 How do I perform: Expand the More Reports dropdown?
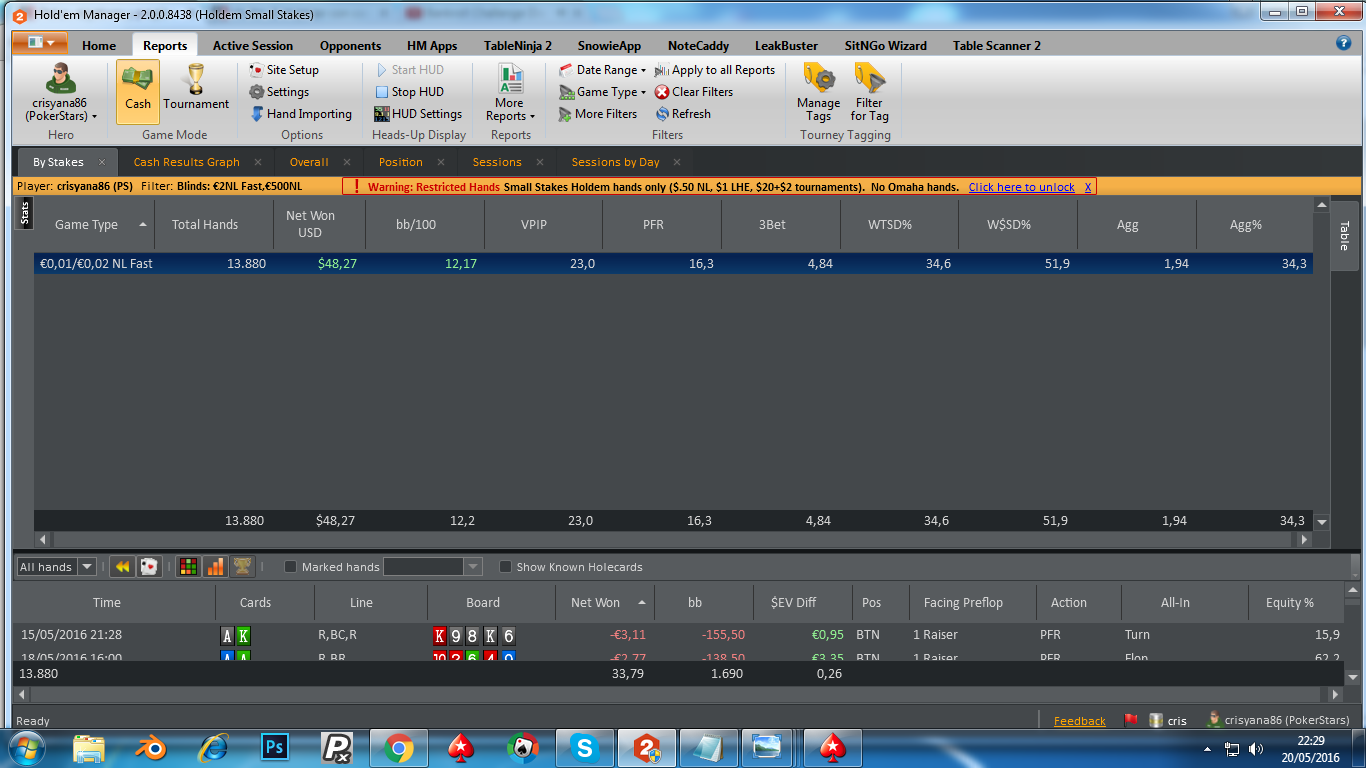[510, 91]
